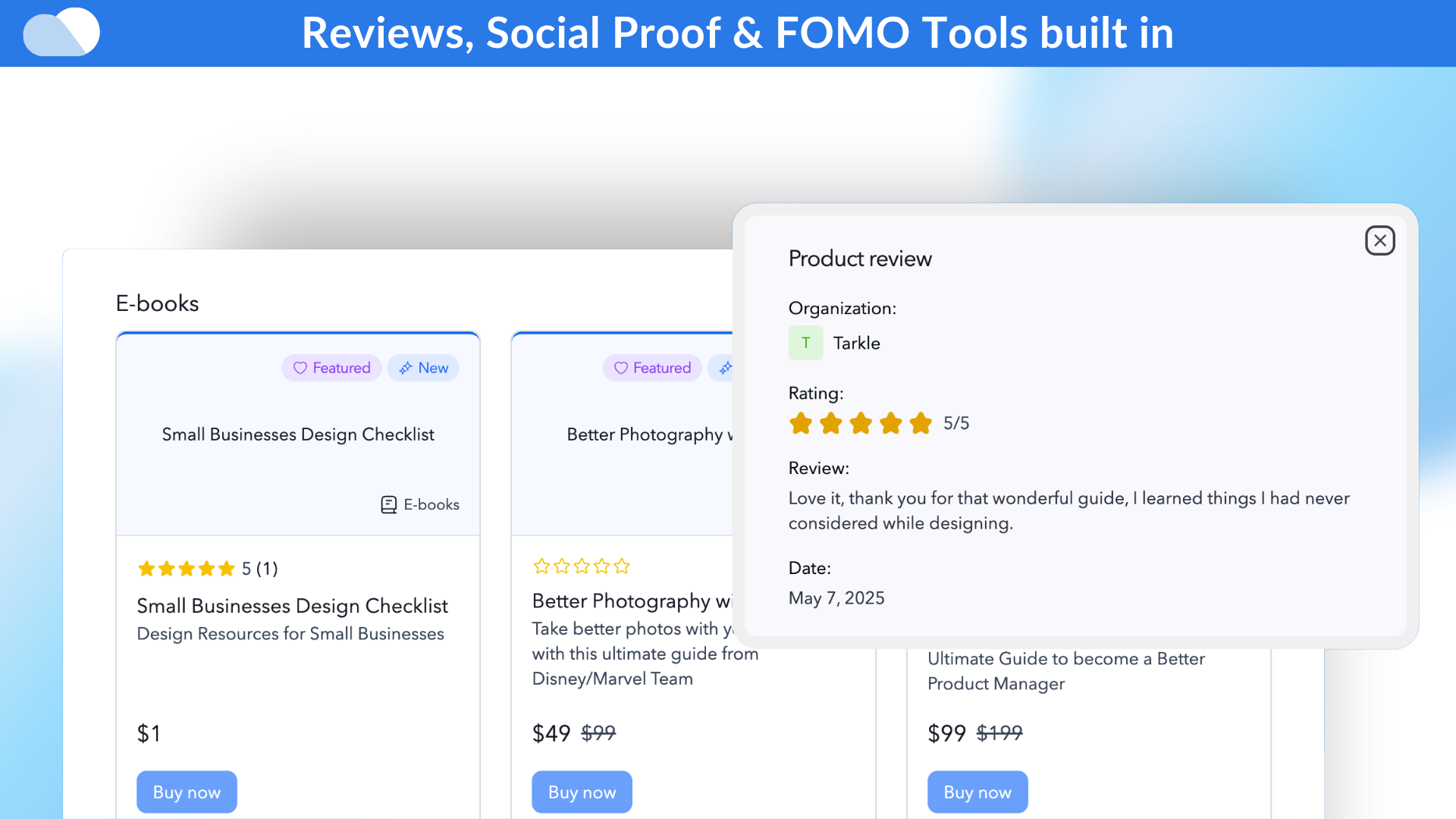Click the cloud logo in the header
The width and height of the screenshot is (1456, 819).
(x=61, y=32)
